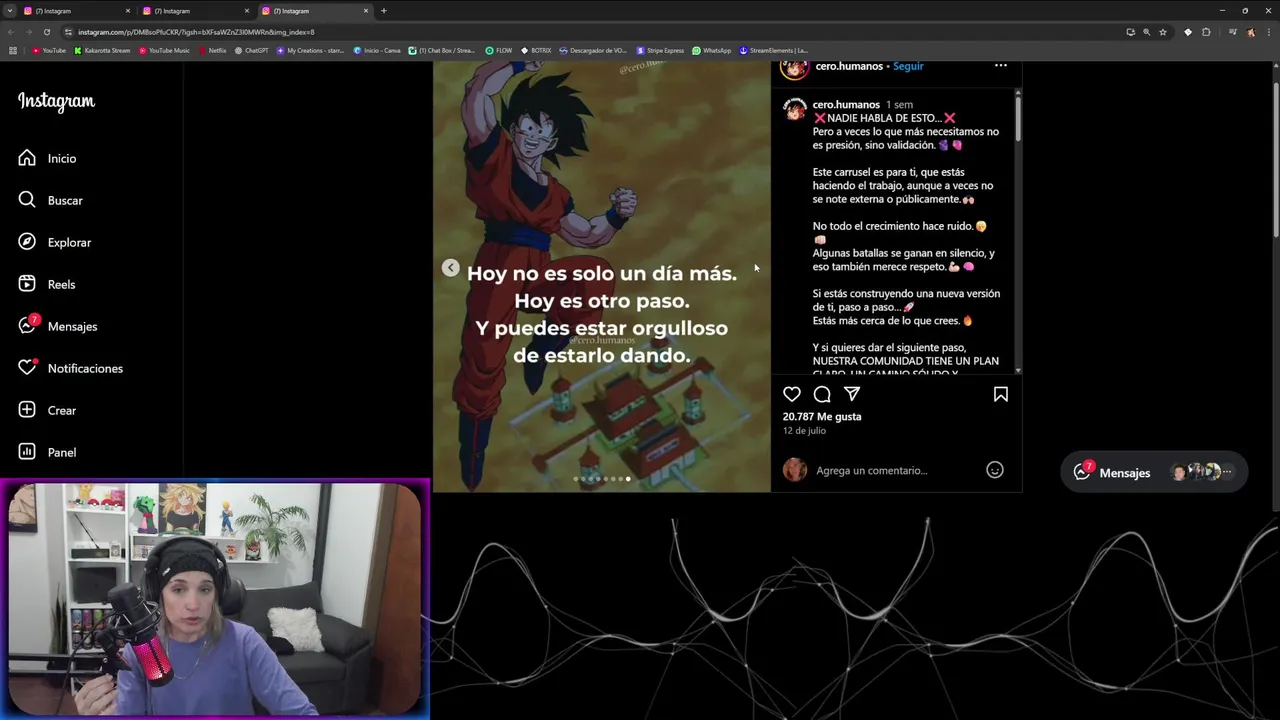Open cero.humanos profile from post header
Screen dimensions: 1280x720
849,66
